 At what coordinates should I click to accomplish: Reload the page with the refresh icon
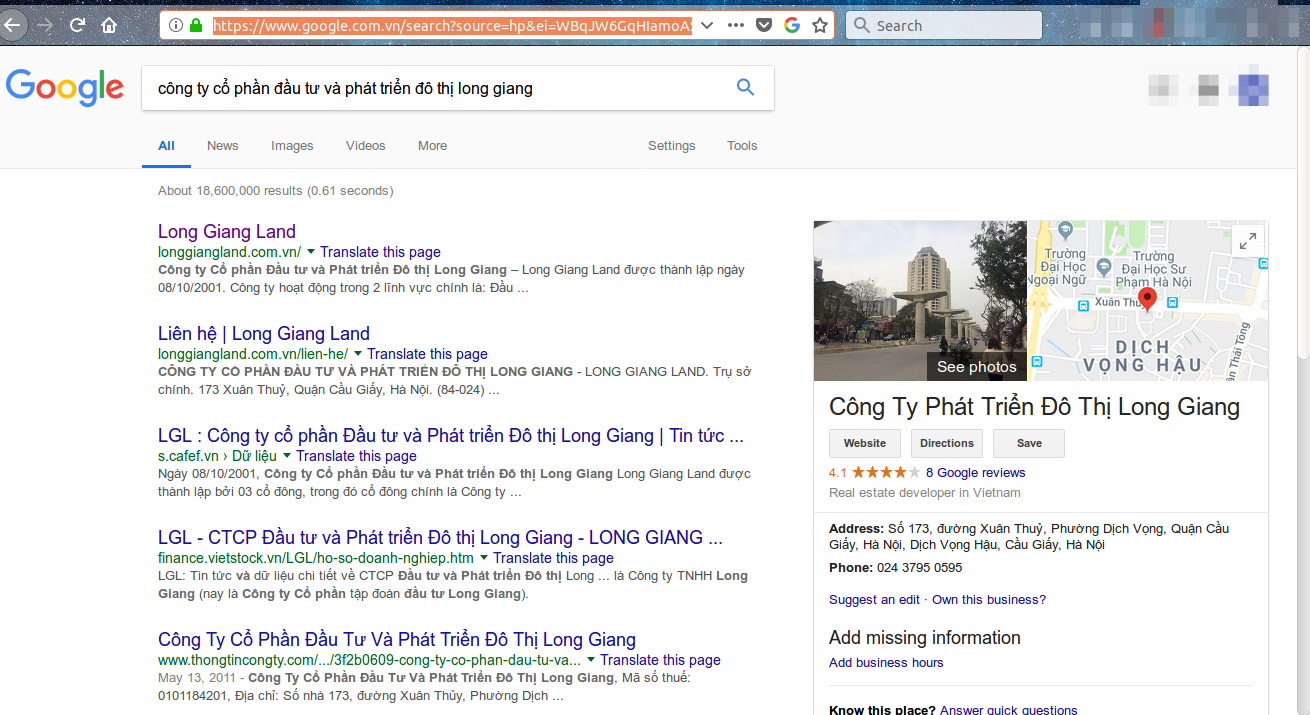click(77, 25)
